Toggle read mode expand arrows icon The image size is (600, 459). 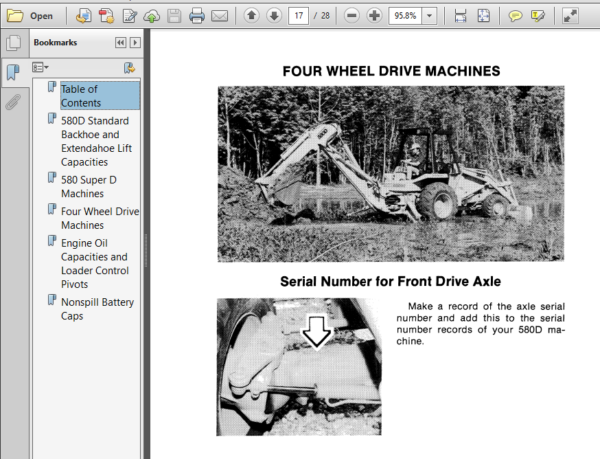(x=570, y=16)
